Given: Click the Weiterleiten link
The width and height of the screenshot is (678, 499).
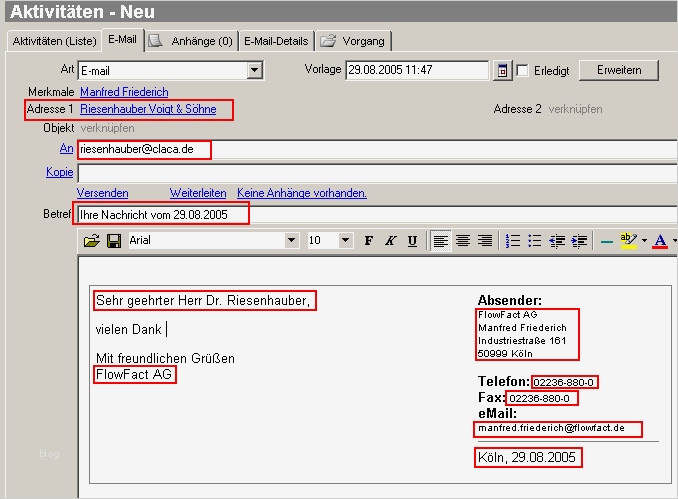Looking at the screenshot, I should (198, 193).
